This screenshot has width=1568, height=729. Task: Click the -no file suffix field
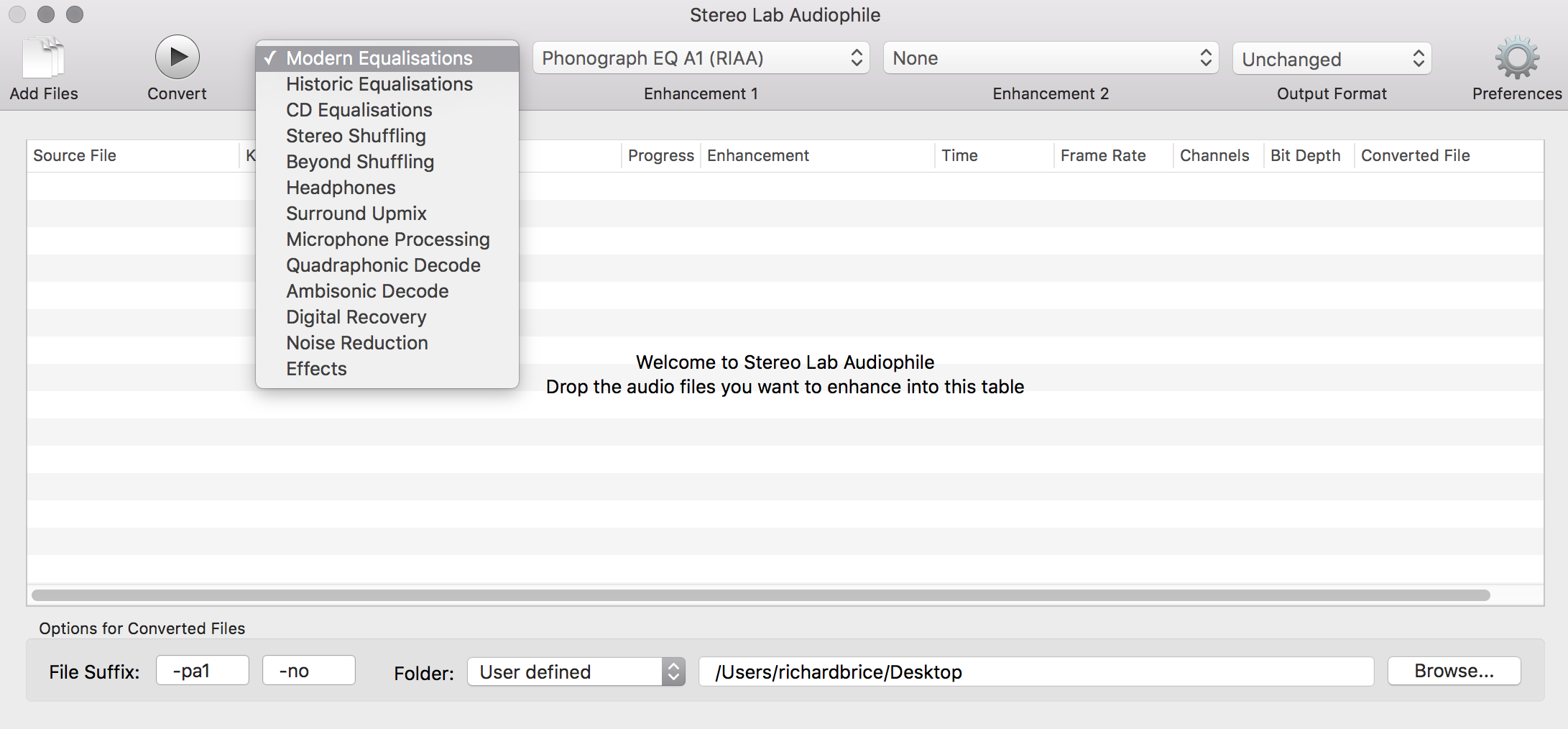(x=309, y=670)
